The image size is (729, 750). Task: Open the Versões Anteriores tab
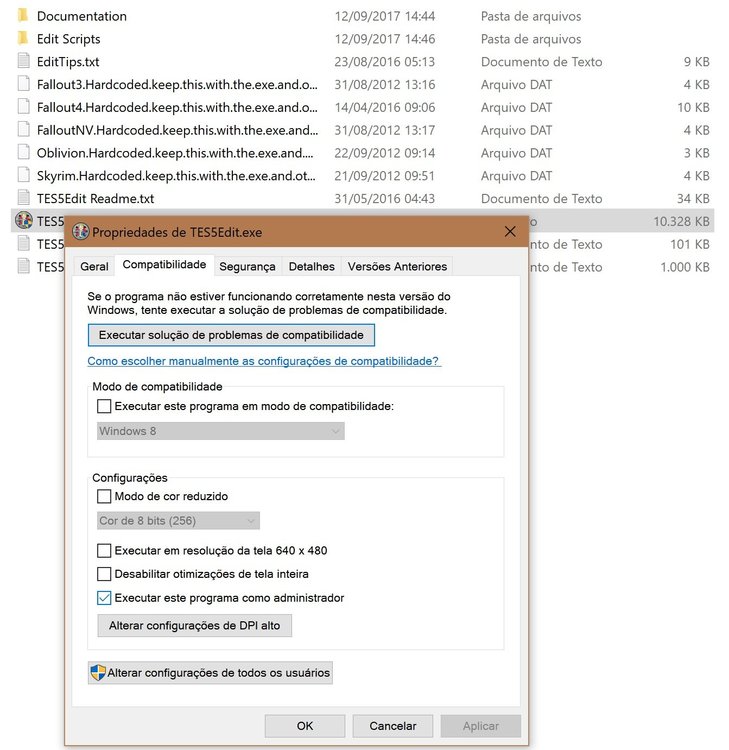pos(397,266)
